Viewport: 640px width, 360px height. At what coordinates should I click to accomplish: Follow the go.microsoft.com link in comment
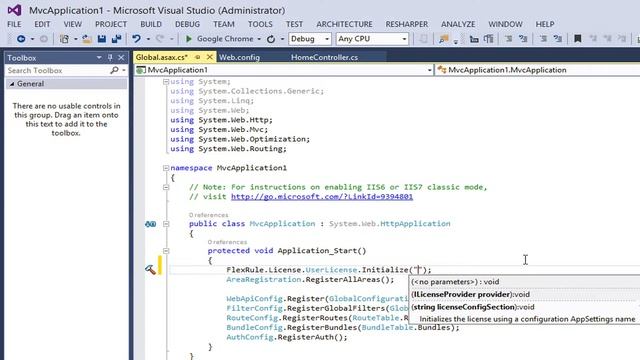tap(322, 197)
